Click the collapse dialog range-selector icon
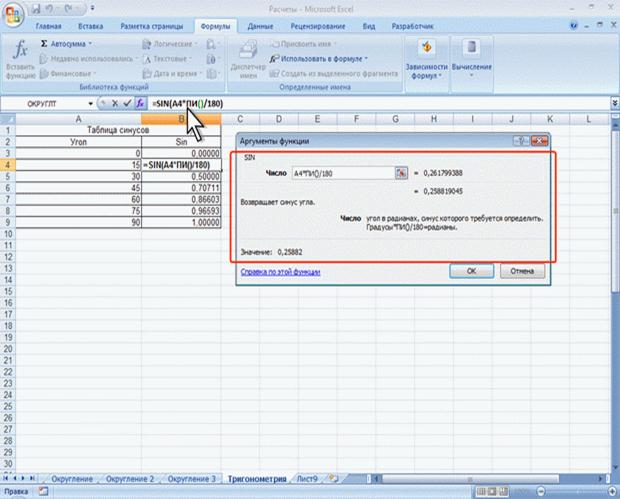Image resolution: width=620 pixels, height=499 pixels. (401, 173)
